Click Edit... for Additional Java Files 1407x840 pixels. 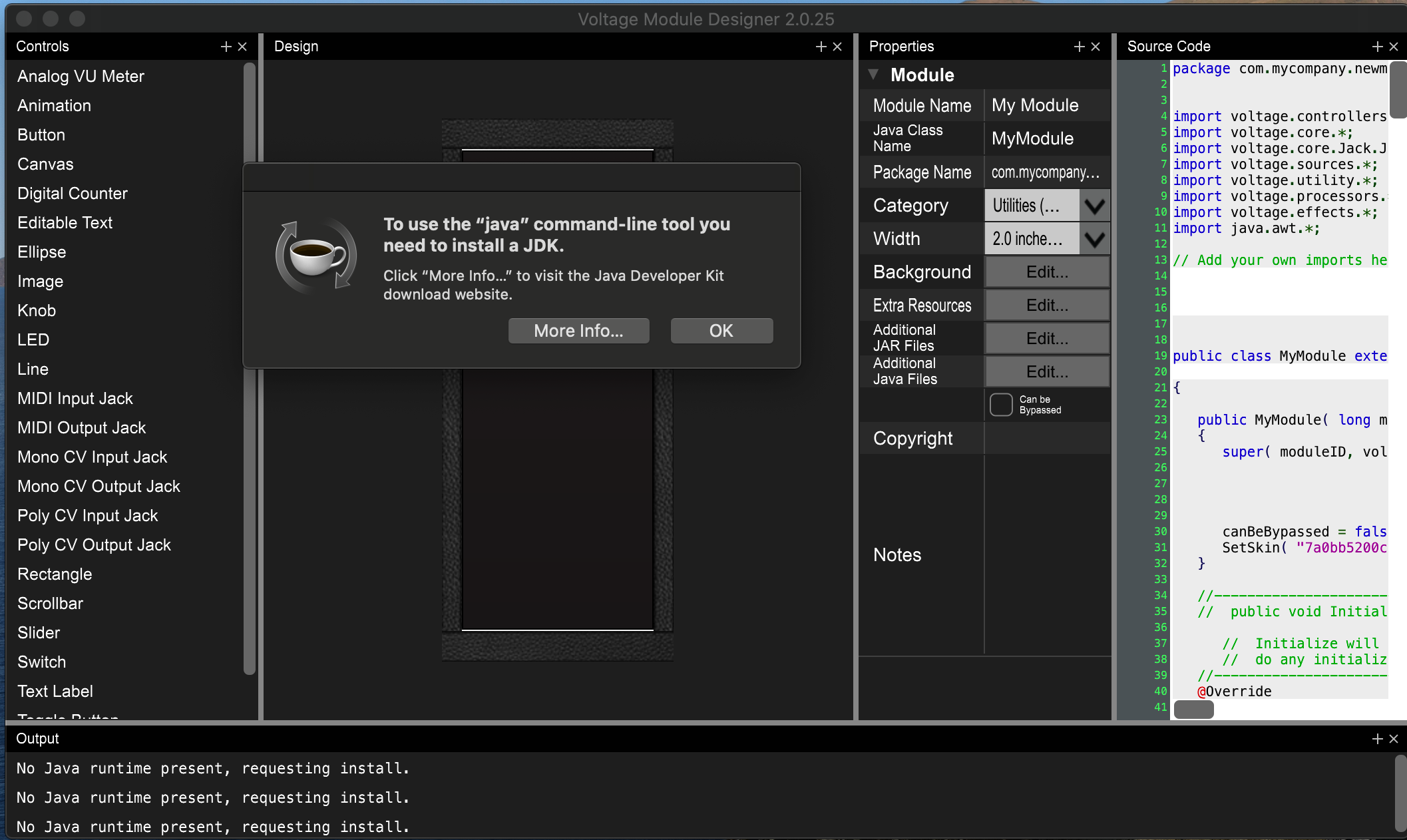pyautogui.click(x=1047, y=372)
